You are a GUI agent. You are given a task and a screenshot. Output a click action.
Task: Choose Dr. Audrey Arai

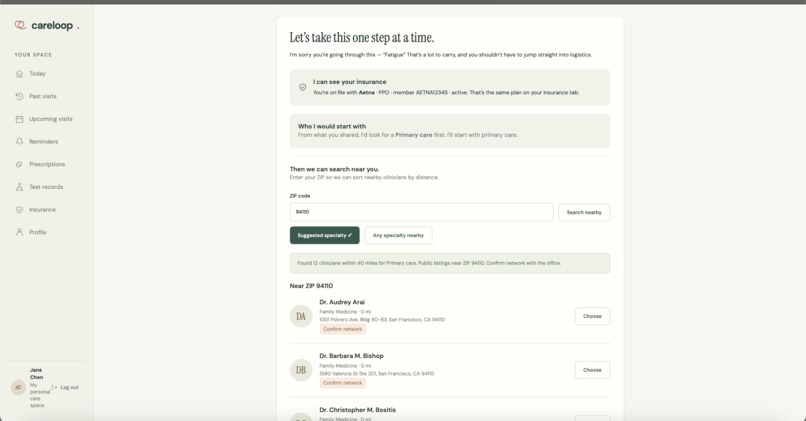[x=592, y=316]
